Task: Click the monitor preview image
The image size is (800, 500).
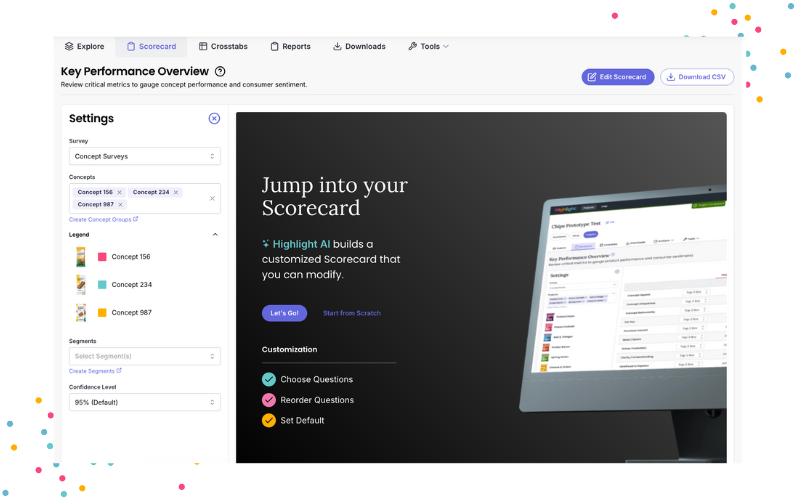Action: tap(623, 324)
